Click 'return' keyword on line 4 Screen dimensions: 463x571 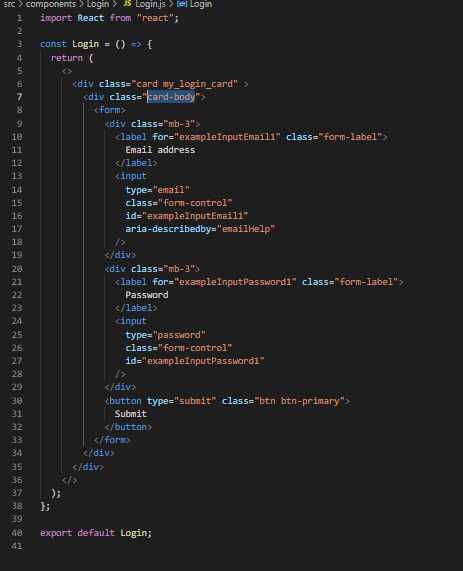pos(67,58)
